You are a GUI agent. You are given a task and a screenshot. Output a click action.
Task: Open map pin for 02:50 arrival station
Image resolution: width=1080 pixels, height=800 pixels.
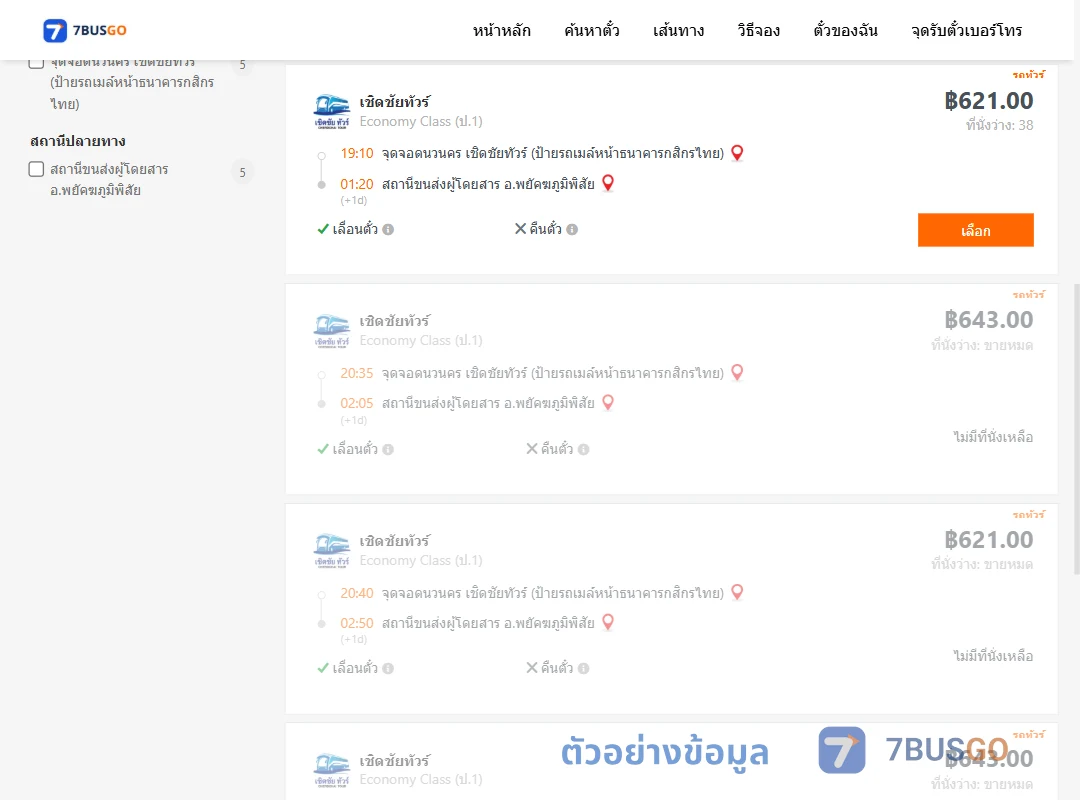tap(608, 623)
